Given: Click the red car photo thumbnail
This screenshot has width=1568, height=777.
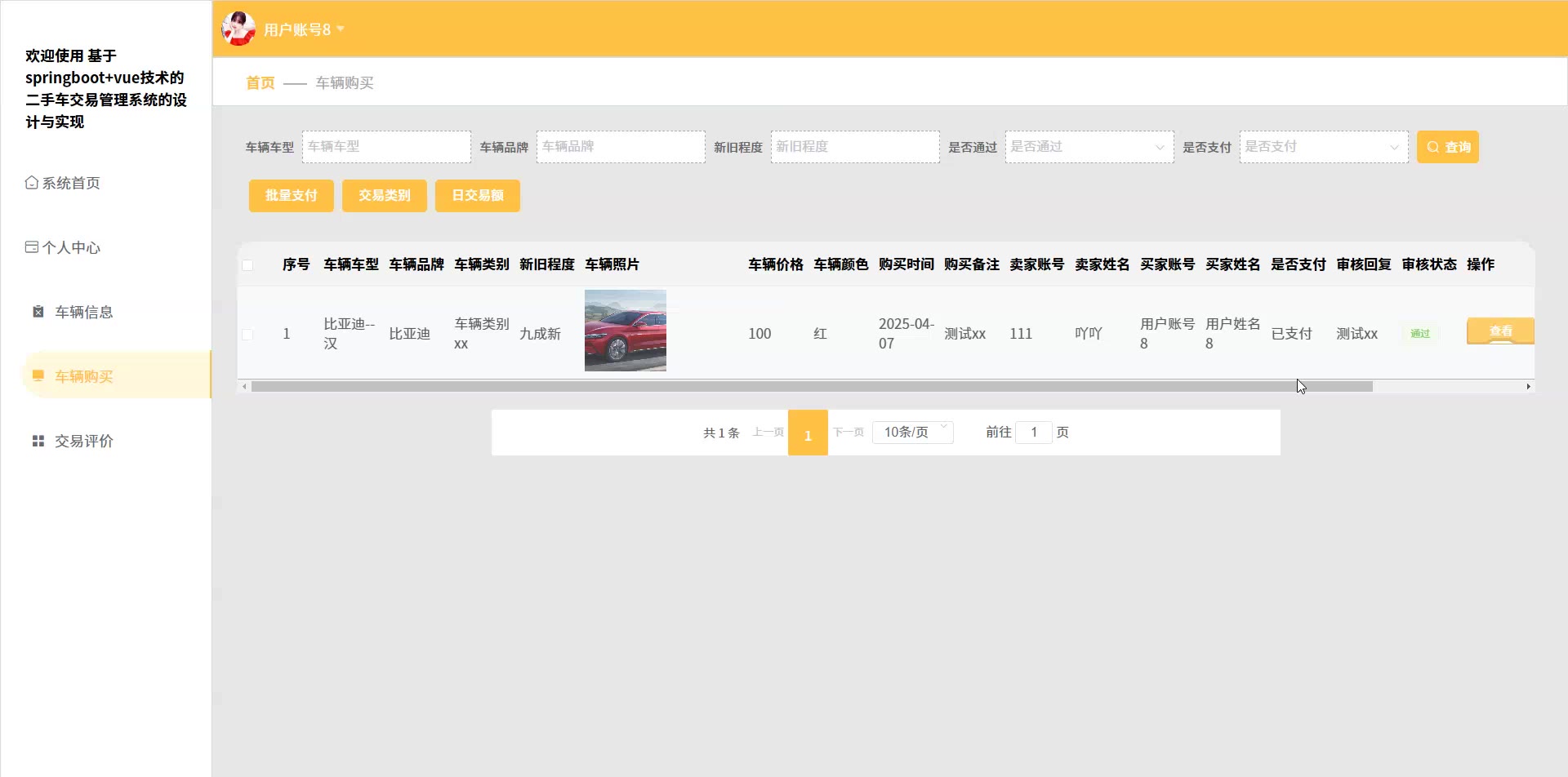Looking at the screenshot, I should [625, 331].
